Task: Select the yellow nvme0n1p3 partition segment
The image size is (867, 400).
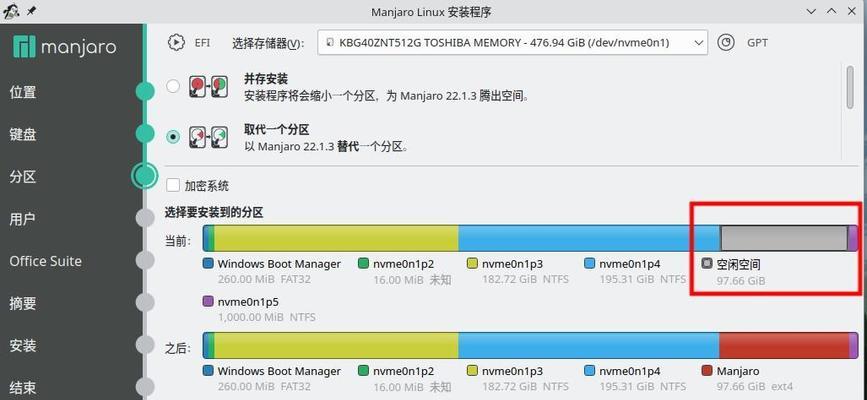Action: (336, 238)
